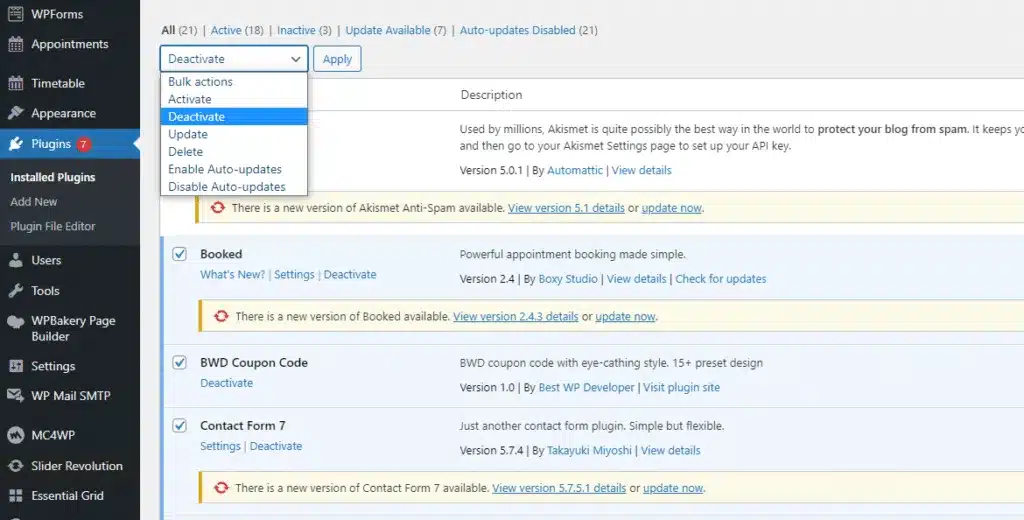
Task: Click the MC4WP sidebar icon
Action: [x=16, y=435]
